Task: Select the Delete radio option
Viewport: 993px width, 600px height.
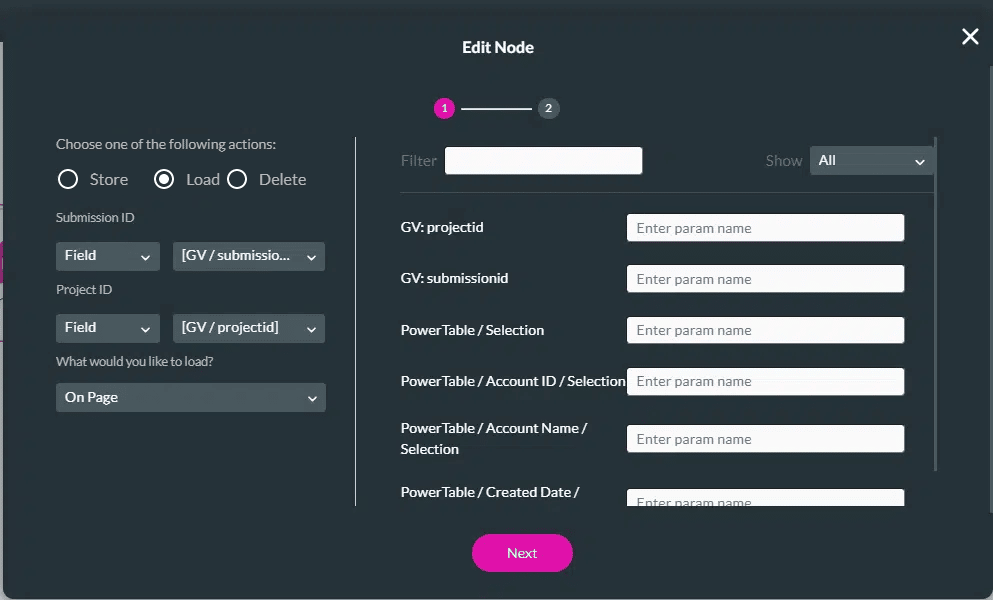Action: point(237,180)
